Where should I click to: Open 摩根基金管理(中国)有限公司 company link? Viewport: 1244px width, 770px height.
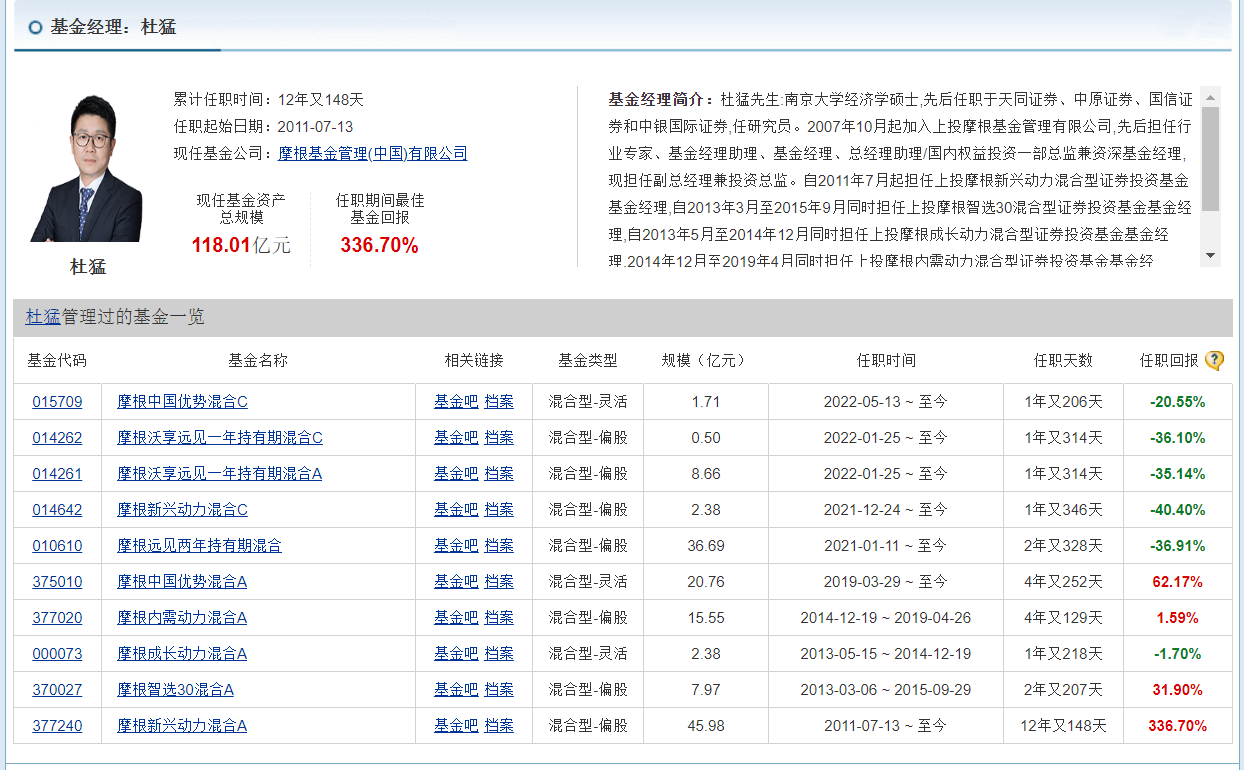(x=372, y=153)
